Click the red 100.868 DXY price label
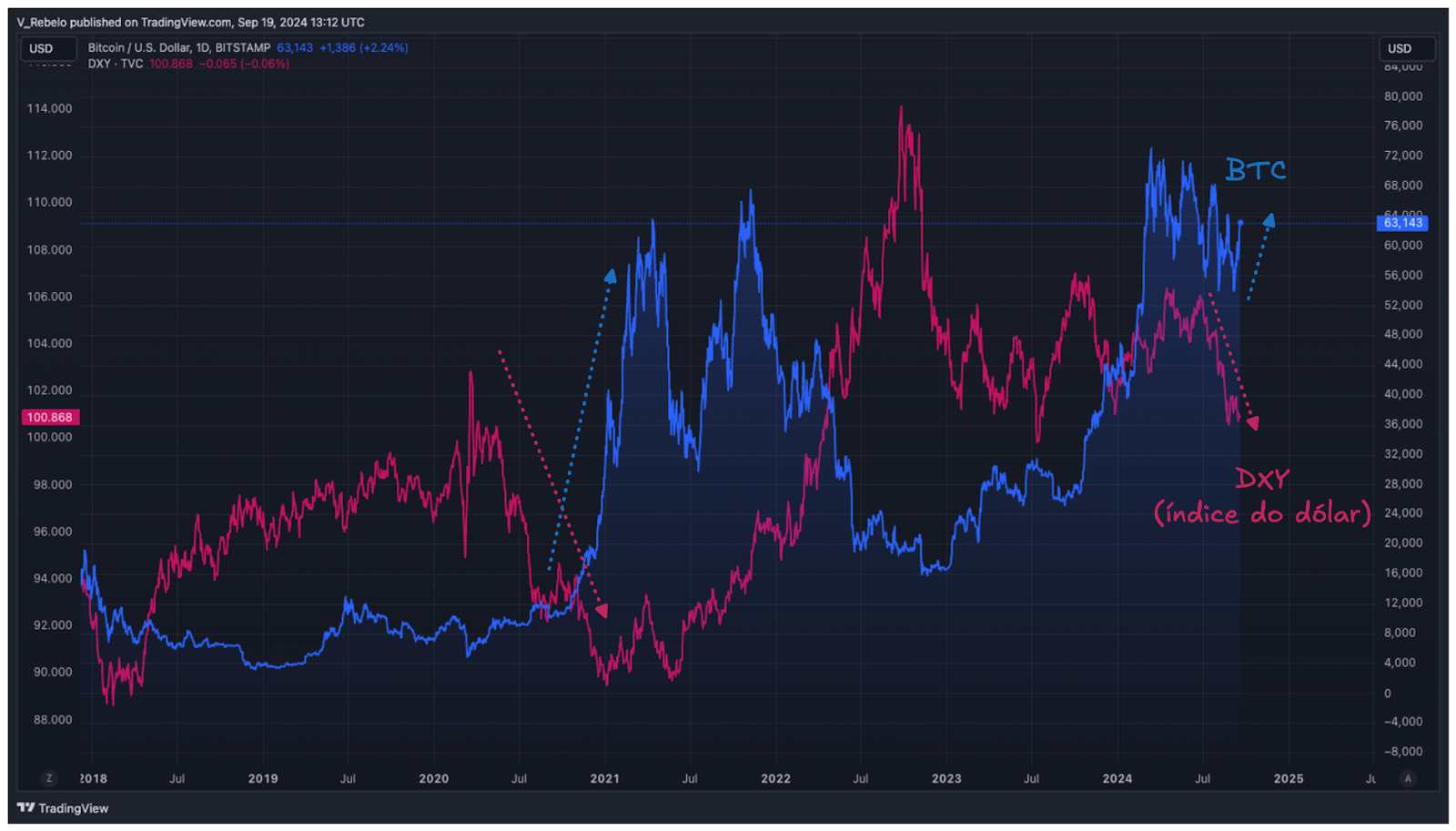 pos(50,417)
